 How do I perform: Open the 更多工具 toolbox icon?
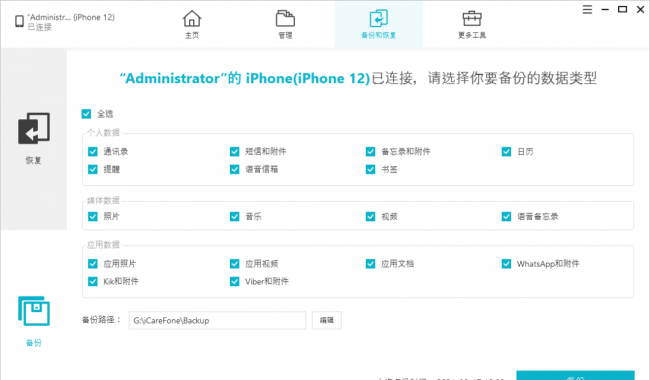pyautogui.click(x=472, y=19)
